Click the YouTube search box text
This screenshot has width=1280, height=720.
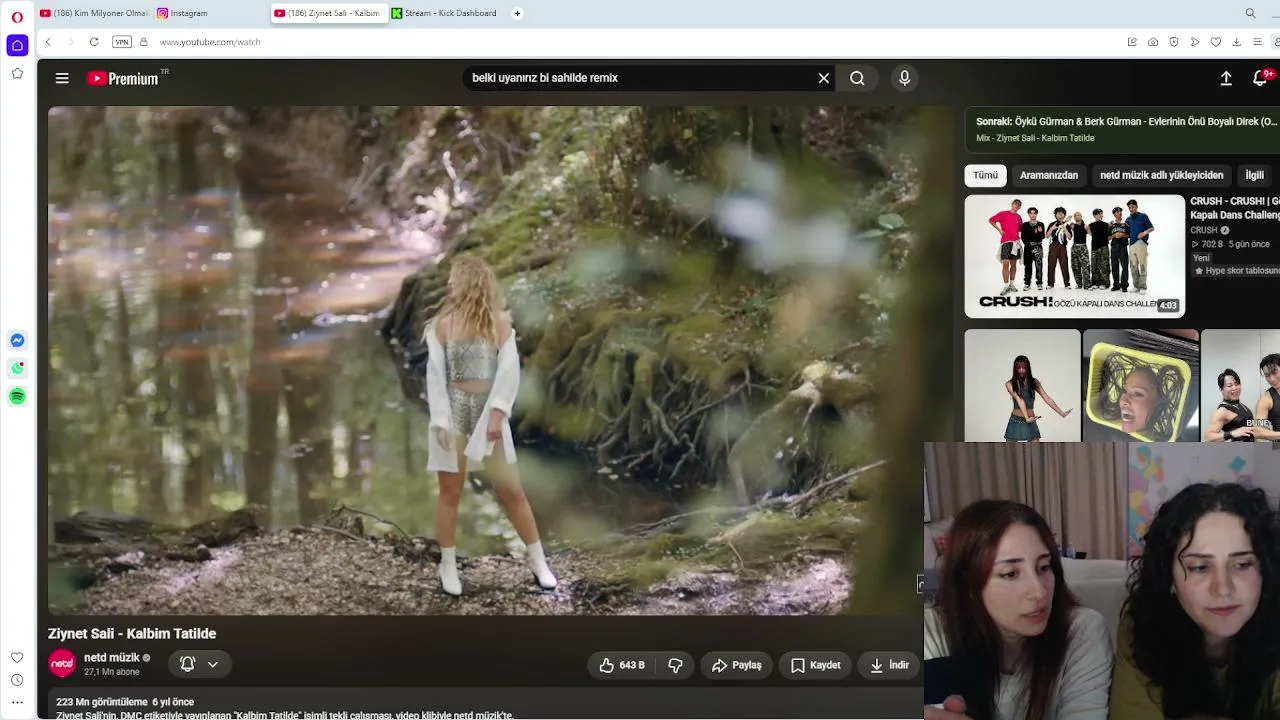545,78
